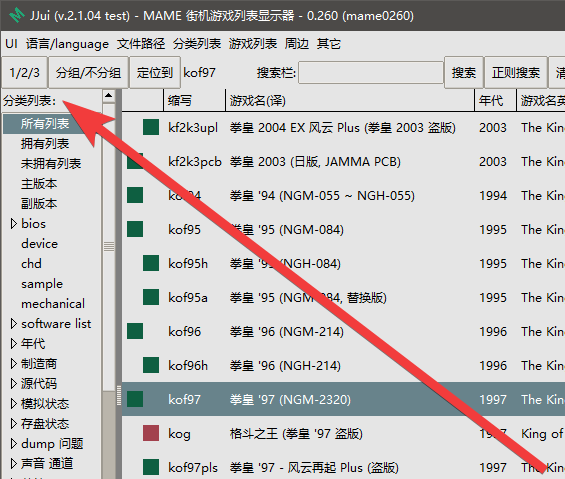The width and height of the screenshot is (565, 479).
Task: Click the 定位到 button
Action: click(x=155, y=73)
